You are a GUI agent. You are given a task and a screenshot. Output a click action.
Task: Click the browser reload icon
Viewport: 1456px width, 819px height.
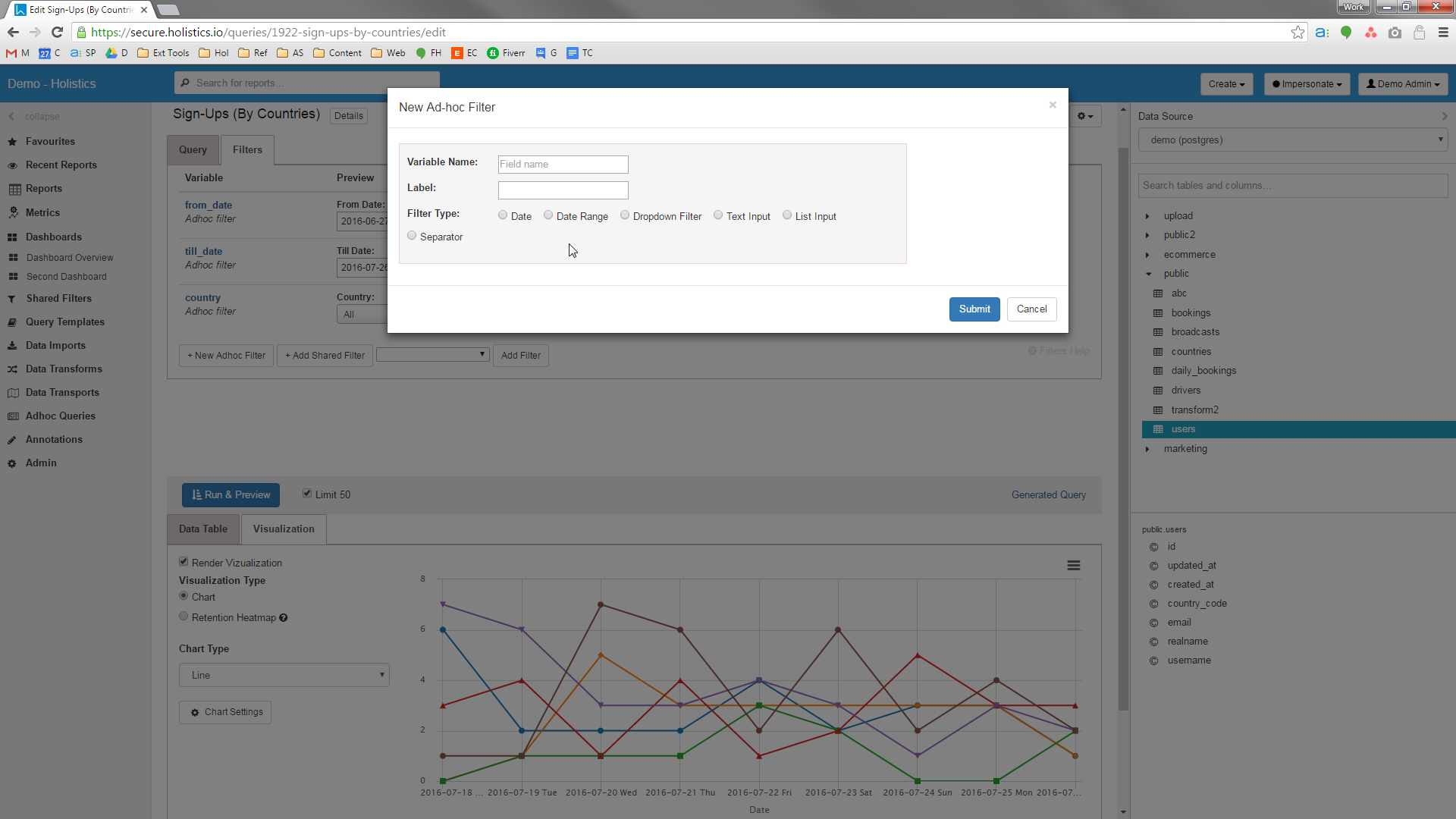57,33
